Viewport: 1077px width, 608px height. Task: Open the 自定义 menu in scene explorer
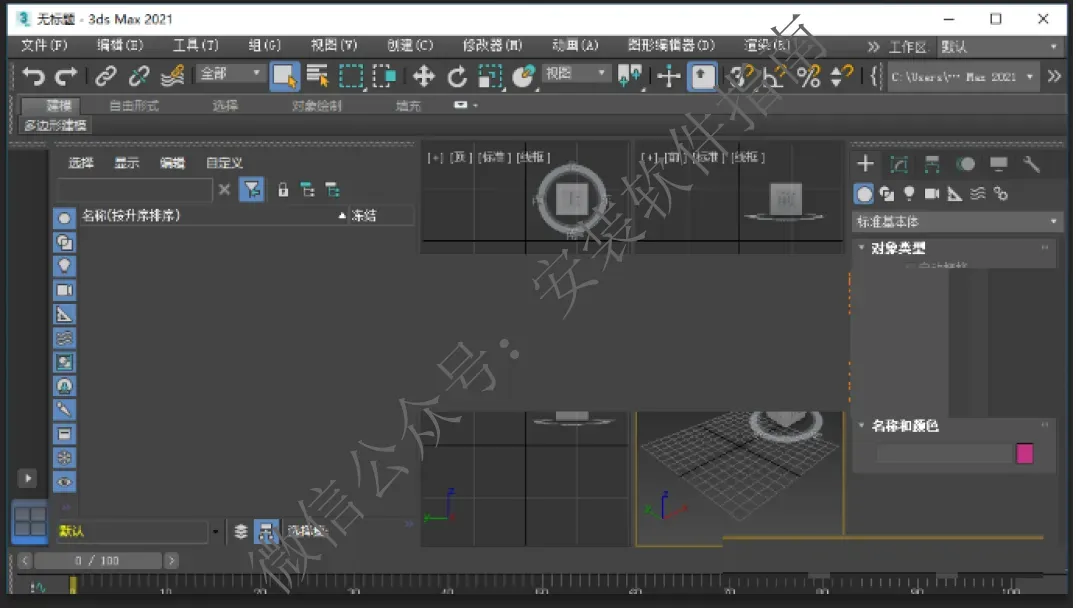pyautogui.click(x=225, y=163)
